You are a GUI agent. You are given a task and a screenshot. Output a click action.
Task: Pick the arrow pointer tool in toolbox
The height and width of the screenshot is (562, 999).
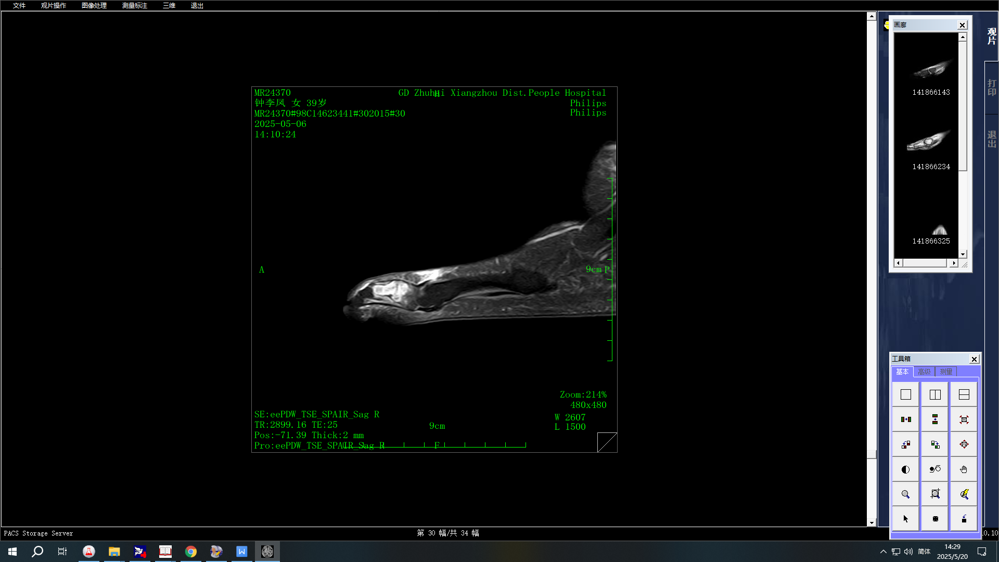tap(905, 519)
